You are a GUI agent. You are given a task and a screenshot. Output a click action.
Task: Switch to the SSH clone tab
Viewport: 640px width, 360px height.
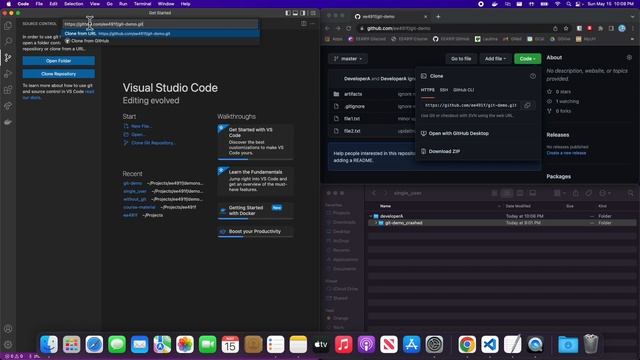[444, 90]
